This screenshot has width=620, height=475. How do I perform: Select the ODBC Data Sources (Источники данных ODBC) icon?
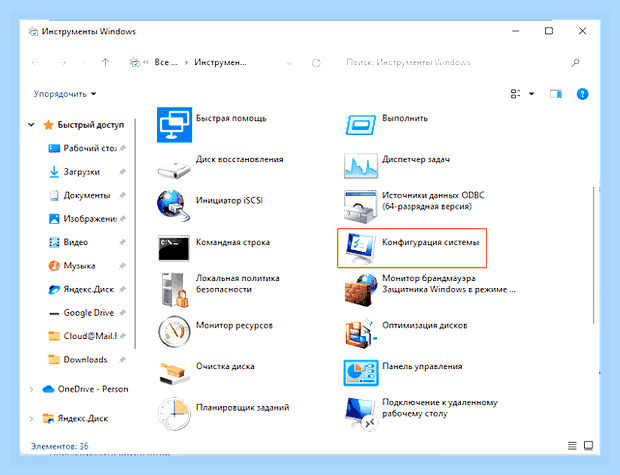click(360, 206)
